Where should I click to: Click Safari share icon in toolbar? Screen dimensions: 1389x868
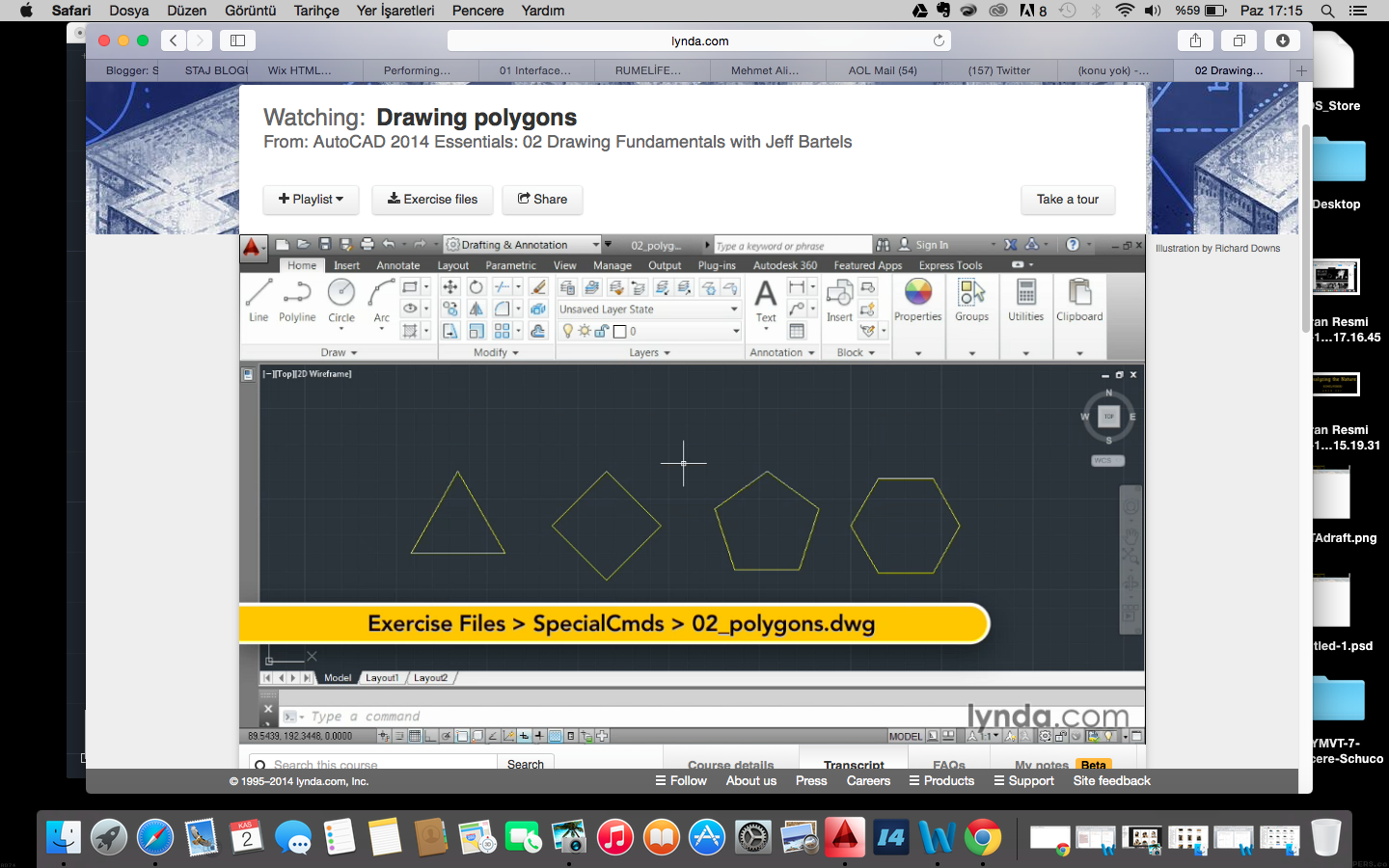point(1195,41)
